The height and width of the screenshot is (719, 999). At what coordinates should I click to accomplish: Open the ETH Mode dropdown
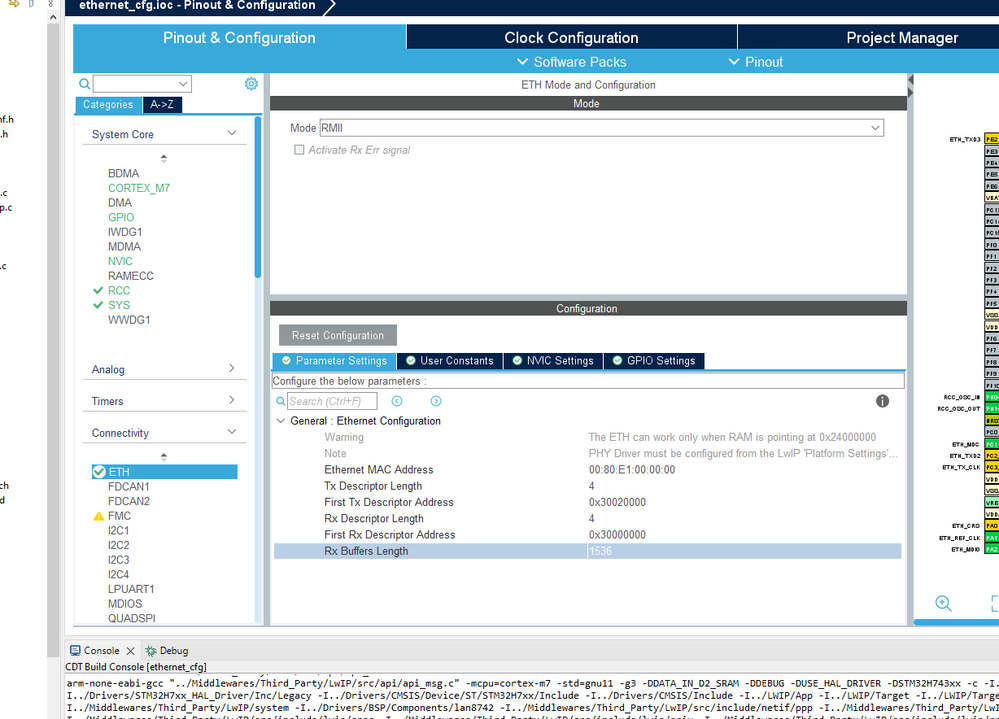601,128
